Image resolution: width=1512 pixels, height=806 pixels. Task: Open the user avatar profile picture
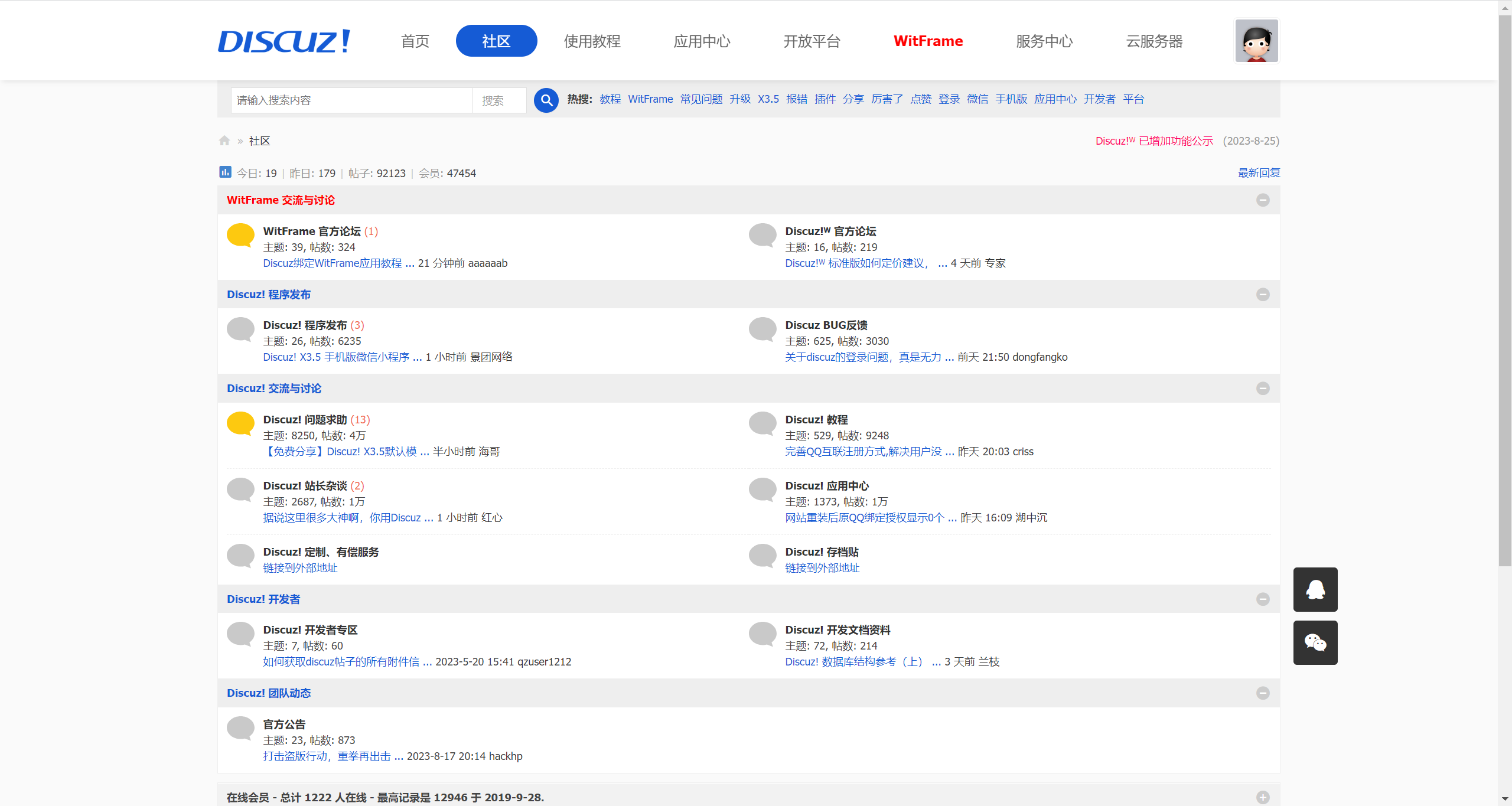pyautogui.click(x=1256, y=41)
